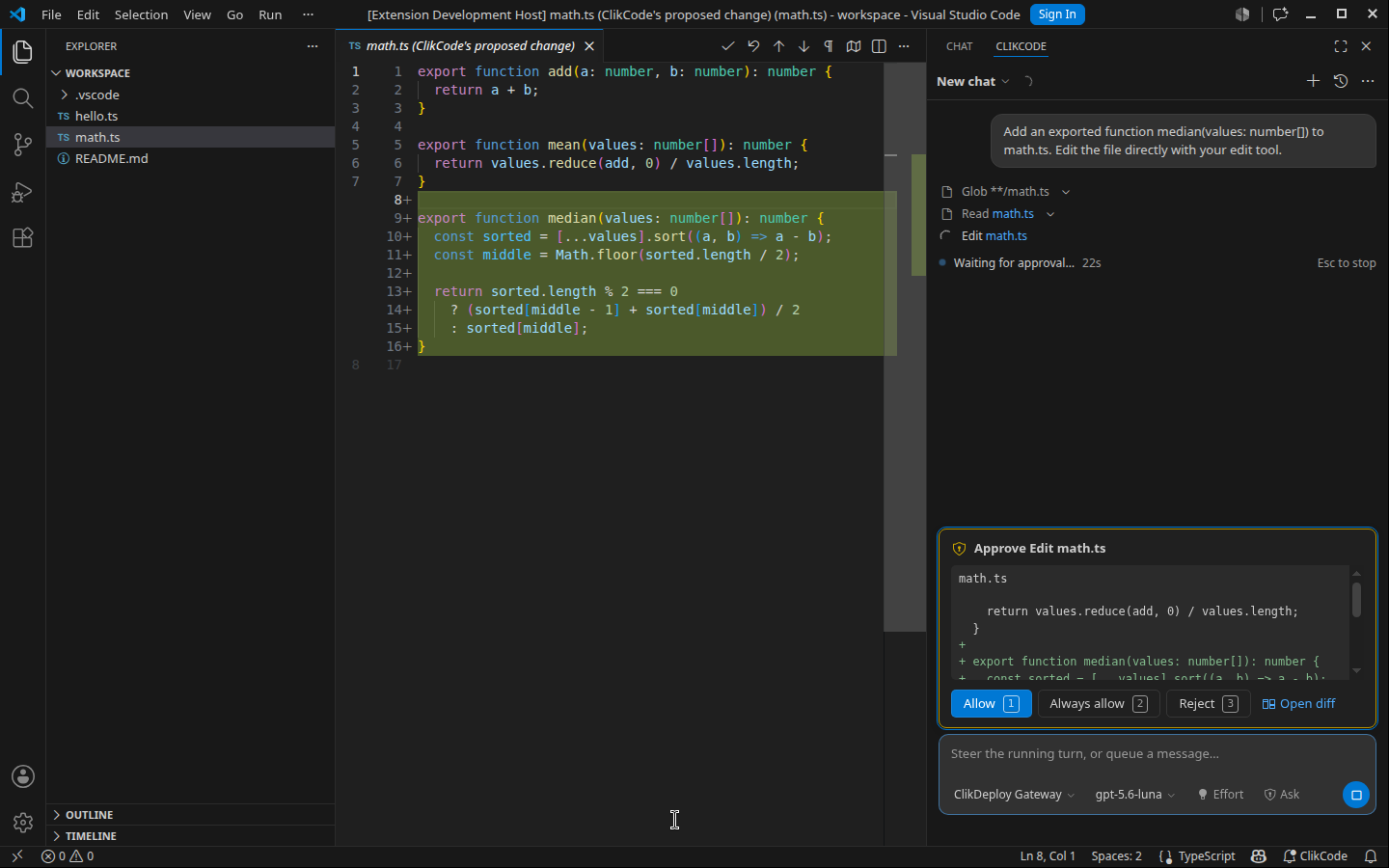
Task: Open the Explorer view in the activity bar
Action: [23, 52]
